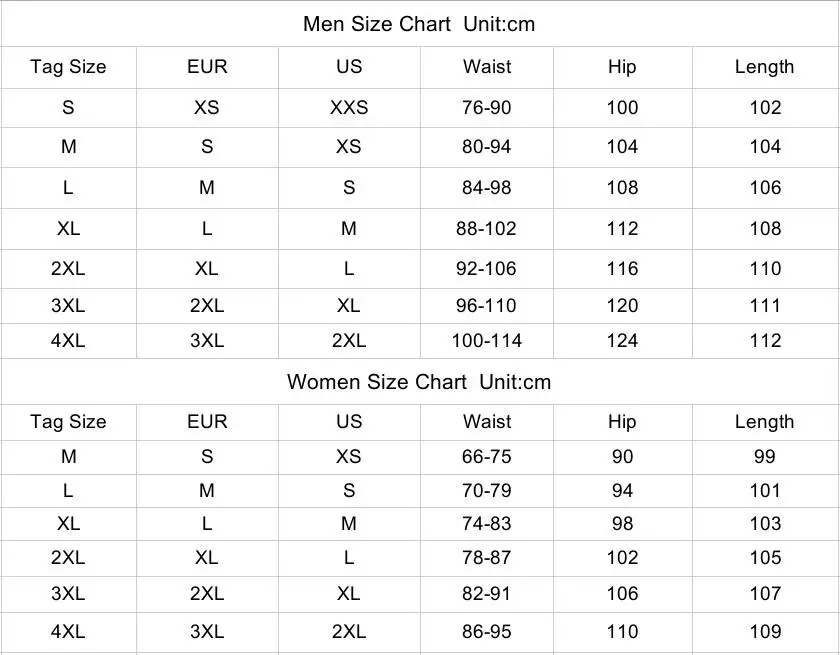Click the men's waist value 76-90
Viewport: 840px width, 655px height.
click(x=487, y=107)
